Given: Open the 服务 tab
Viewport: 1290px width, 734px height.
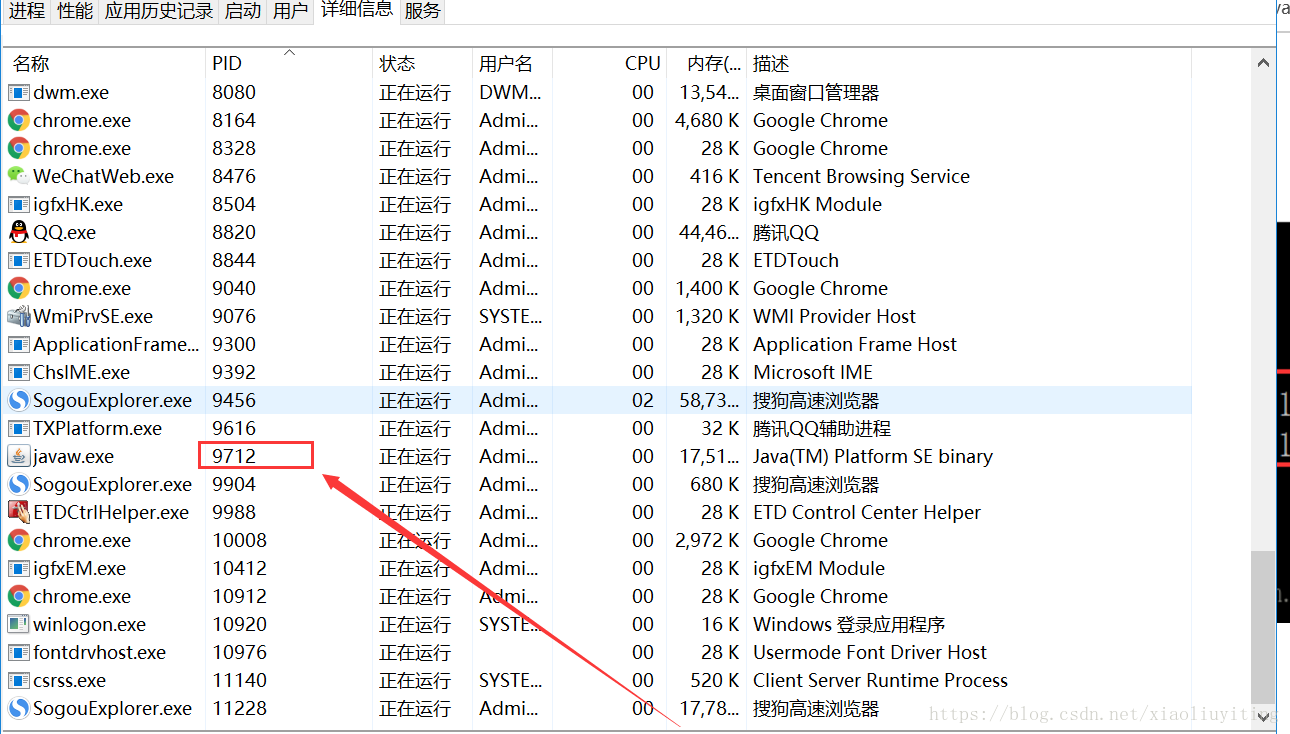Looking at the screenshot, I should tap(423, 11).
